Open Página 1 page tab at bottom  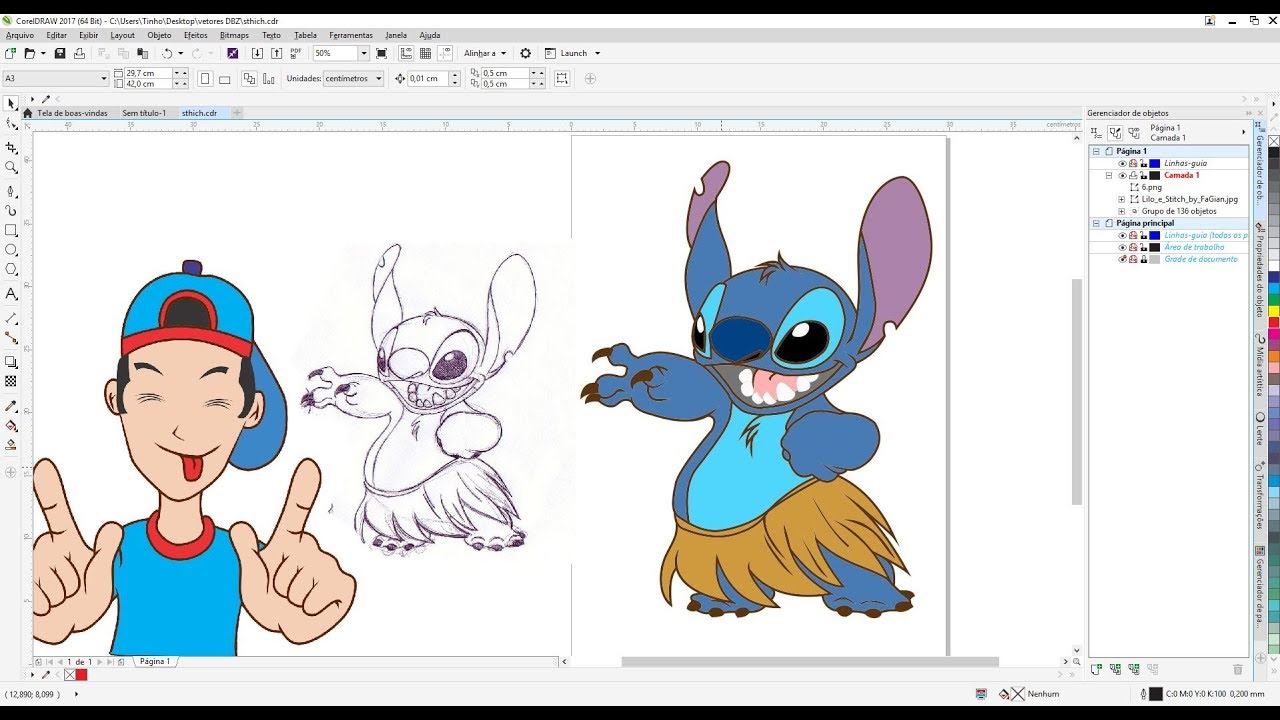click(154, 661)
